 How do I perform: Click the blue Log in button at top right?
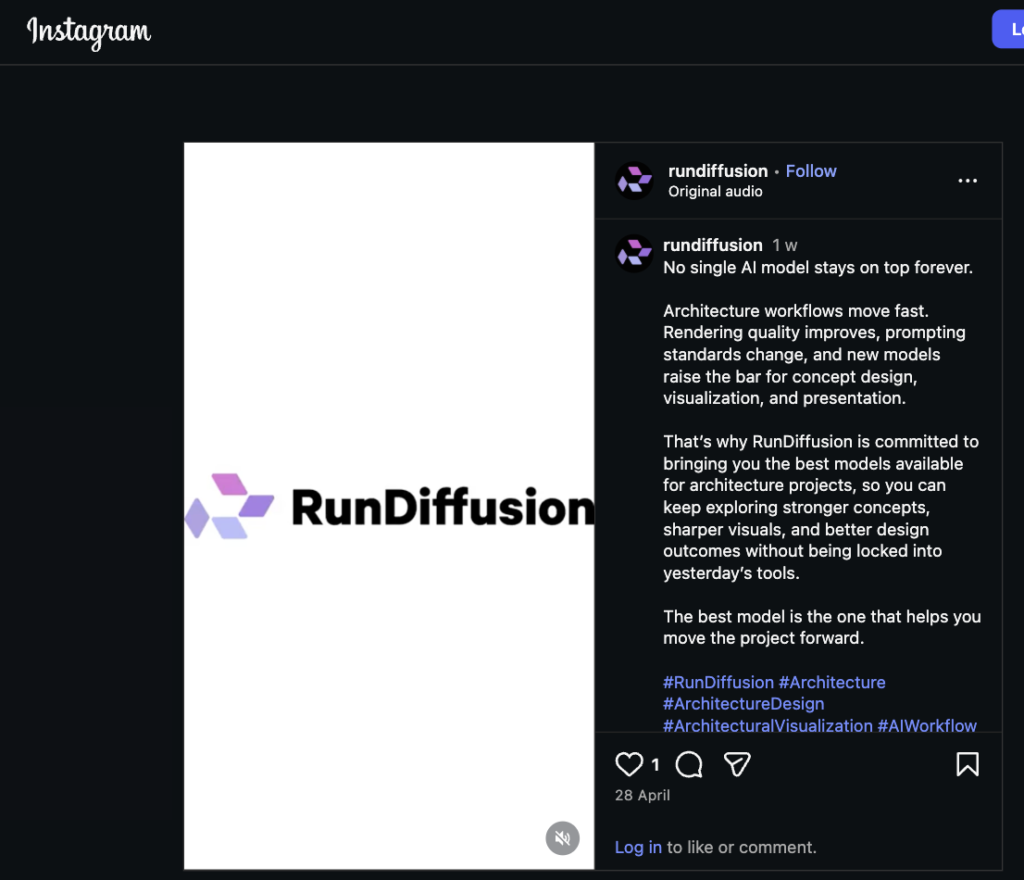coord(1008,29)
